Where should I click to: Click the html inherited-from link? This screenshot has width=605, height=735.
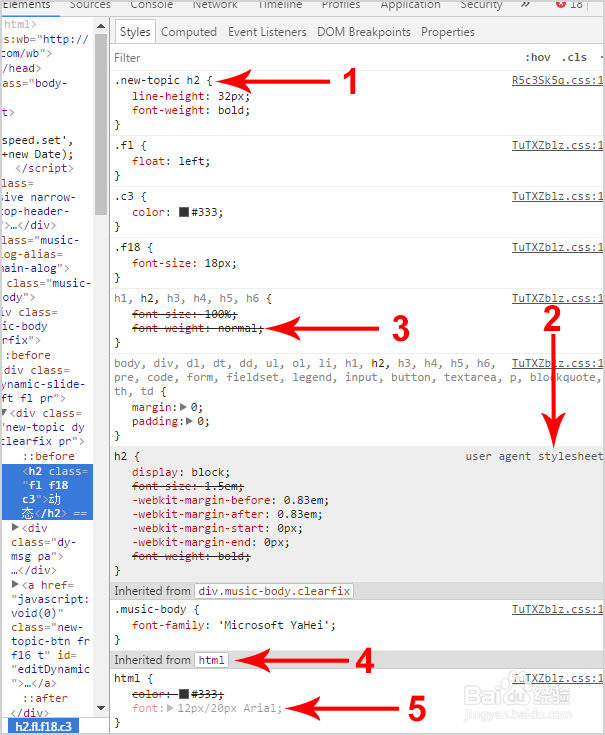[211, 660]
